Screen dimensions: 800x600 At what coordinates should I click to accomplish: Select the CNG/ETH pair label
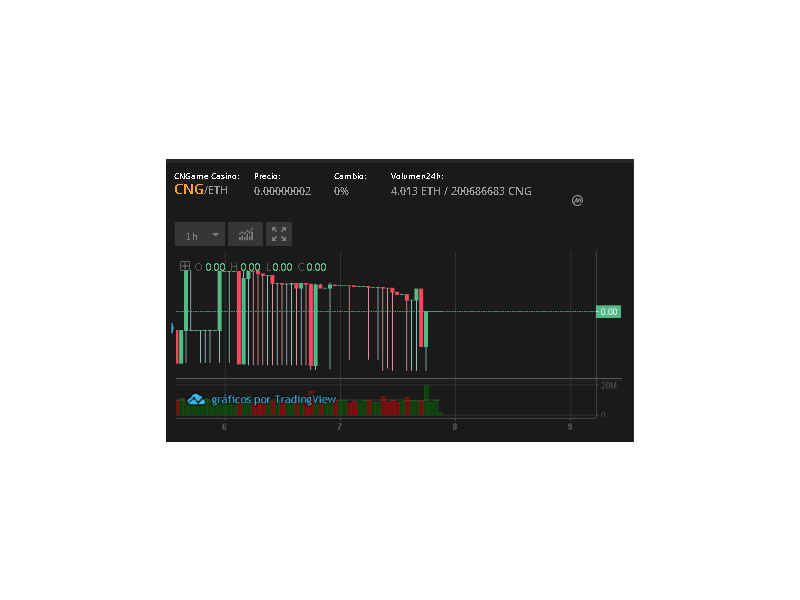[x=201, y=190]
